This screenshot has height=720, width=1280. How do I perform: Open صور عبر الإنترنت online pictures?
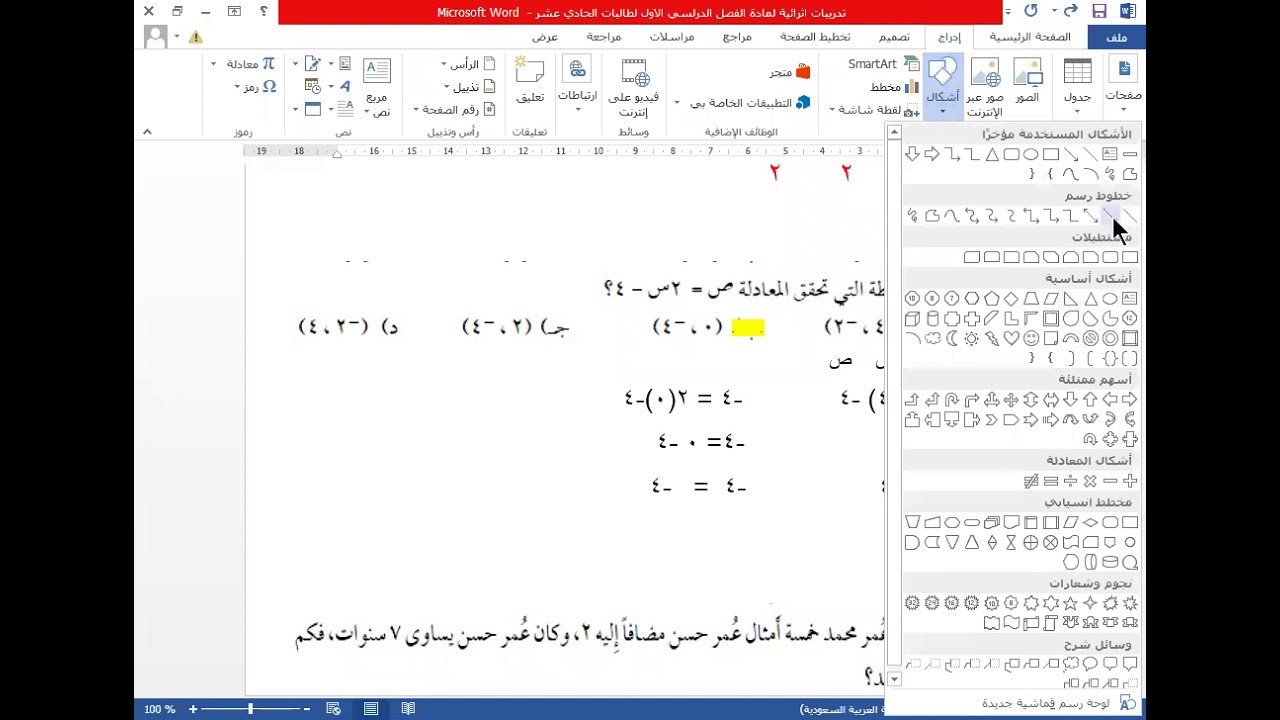[x=985, y=88]
